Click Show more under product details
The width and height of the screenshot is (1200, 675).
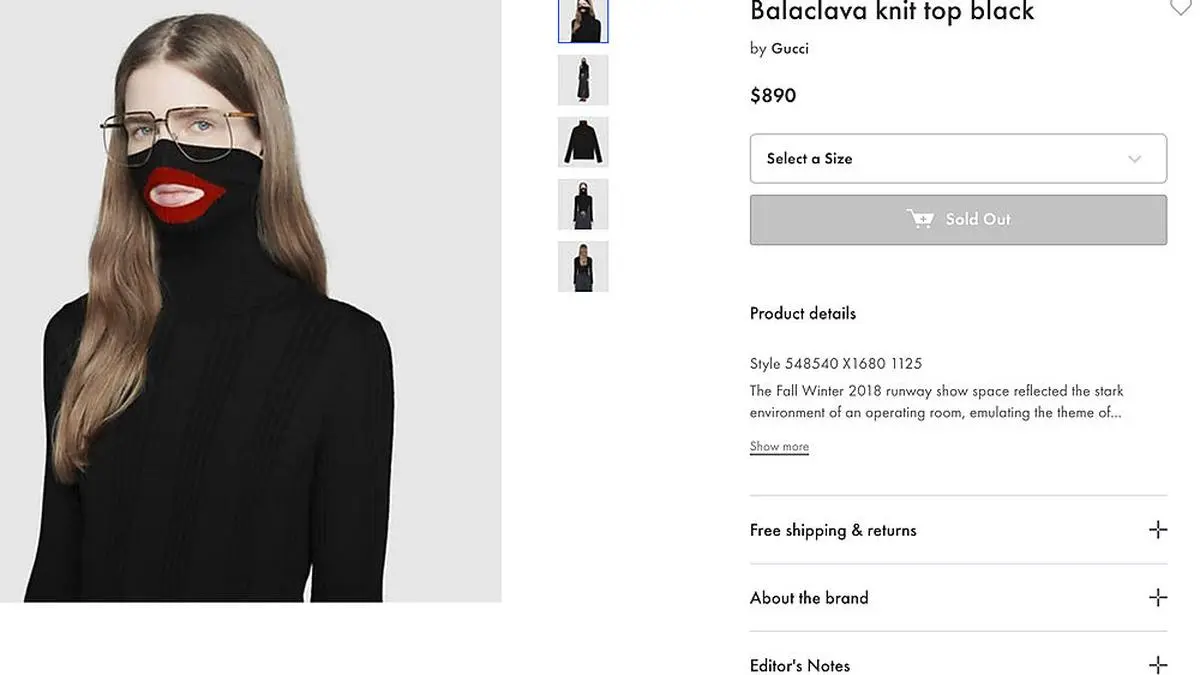pos(779,447)
